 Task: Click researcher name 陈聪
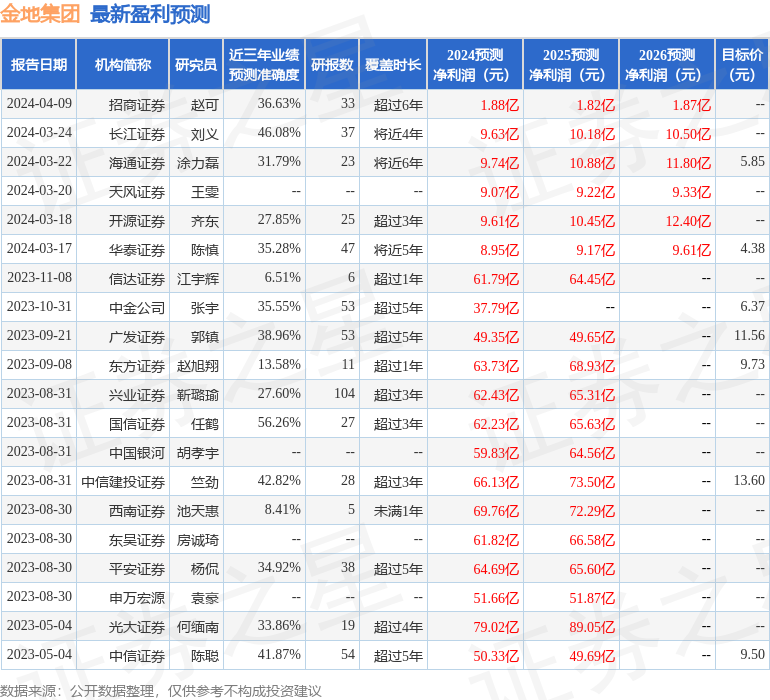pyautogui.click(x=204, y=655)
